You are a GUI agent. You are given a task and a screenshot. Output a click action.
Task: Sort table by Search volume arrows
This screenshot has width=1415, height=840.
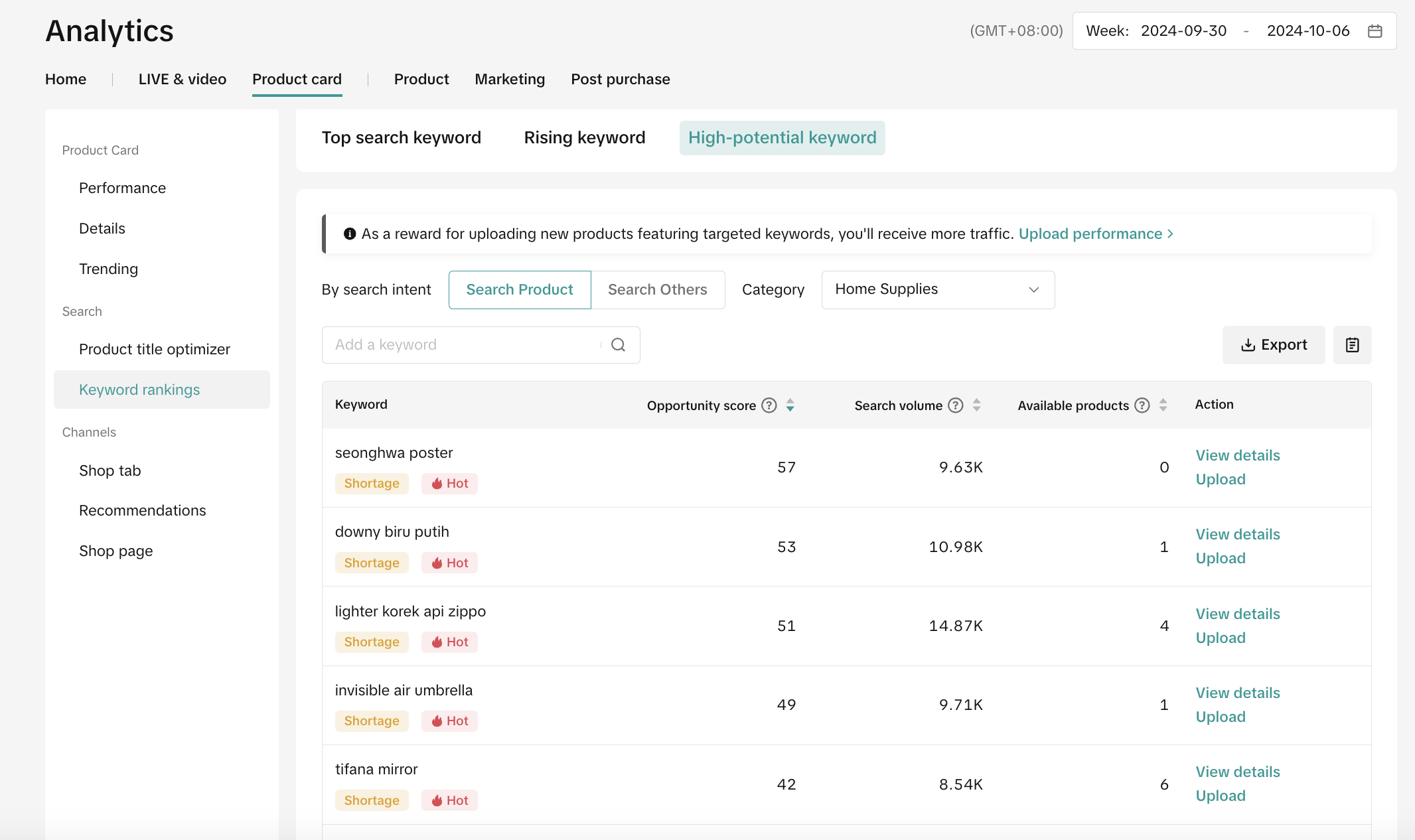coord(976,405)
